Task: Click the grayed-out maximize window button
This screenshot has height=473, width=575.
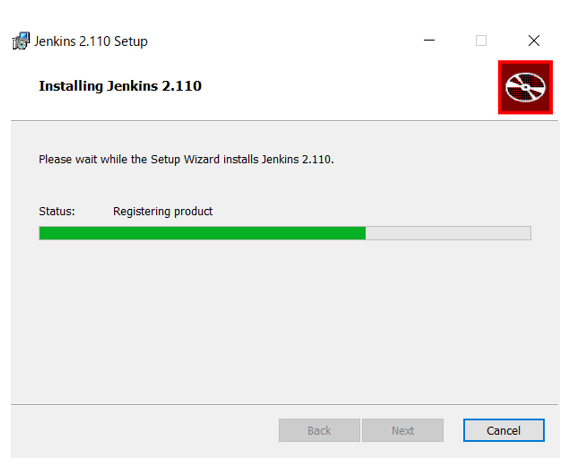Action: (481, 40)
